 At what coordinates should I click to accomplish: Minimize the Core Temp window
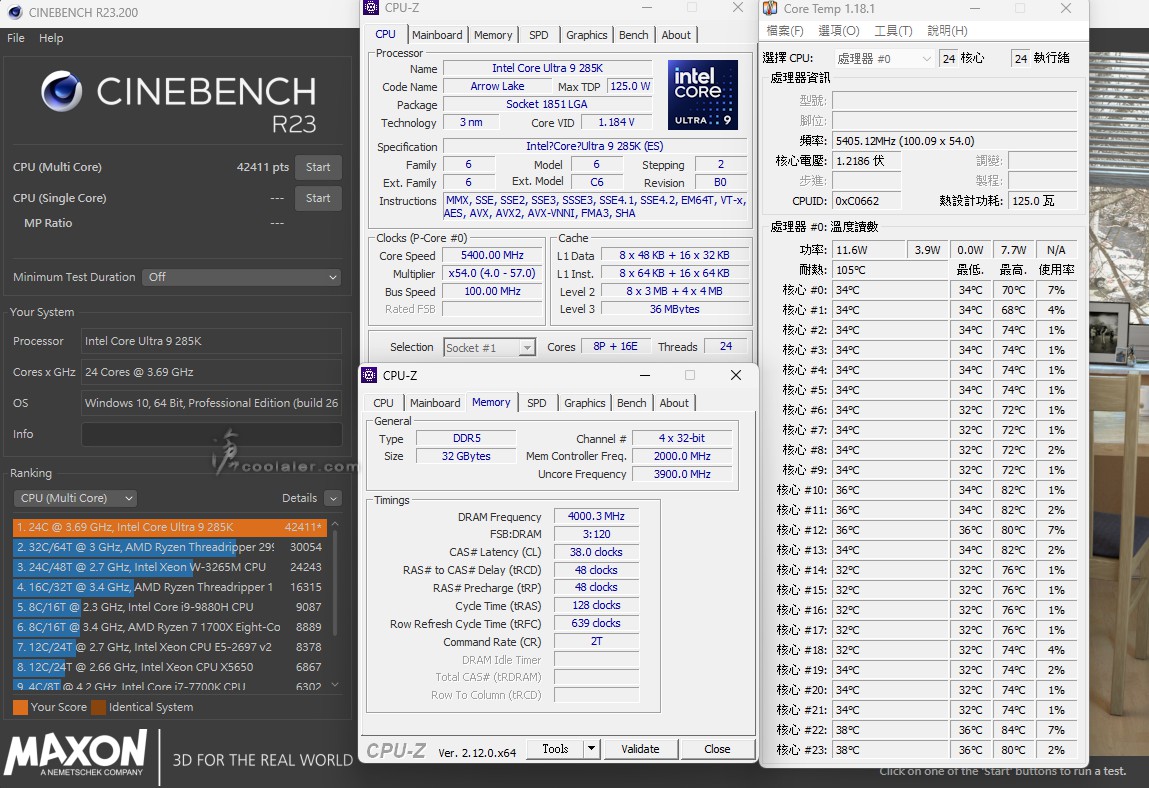(975, 9)
